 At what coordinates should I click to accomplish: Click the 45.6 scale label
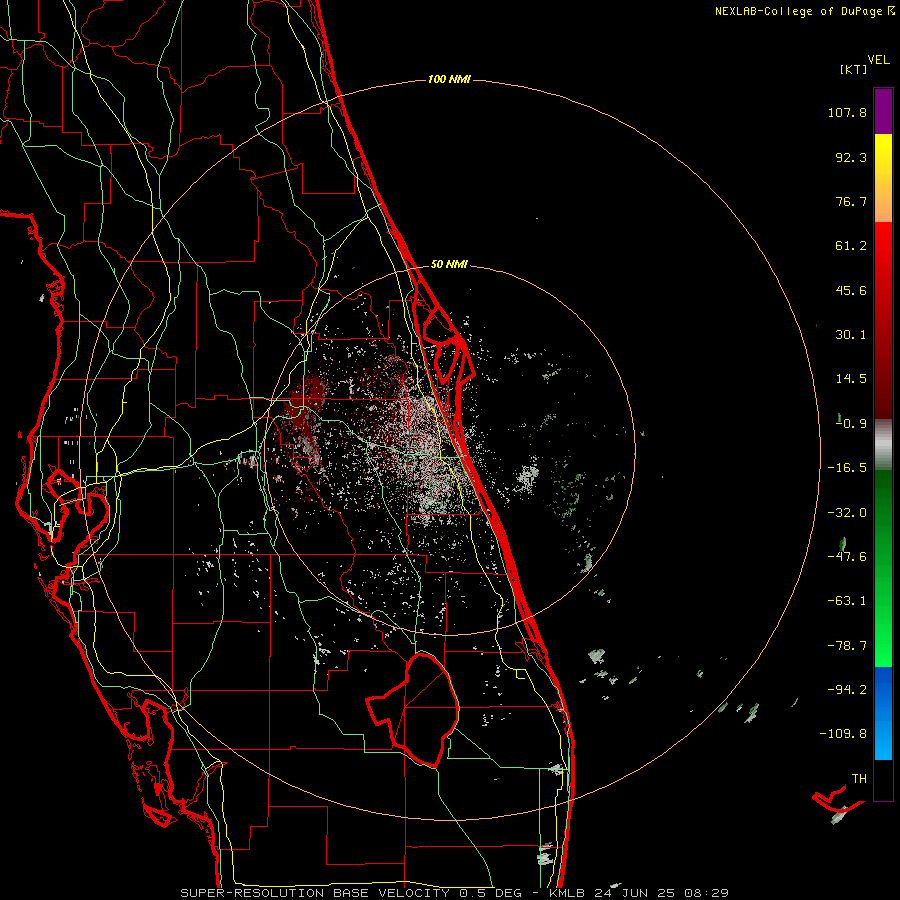(851, 290)
